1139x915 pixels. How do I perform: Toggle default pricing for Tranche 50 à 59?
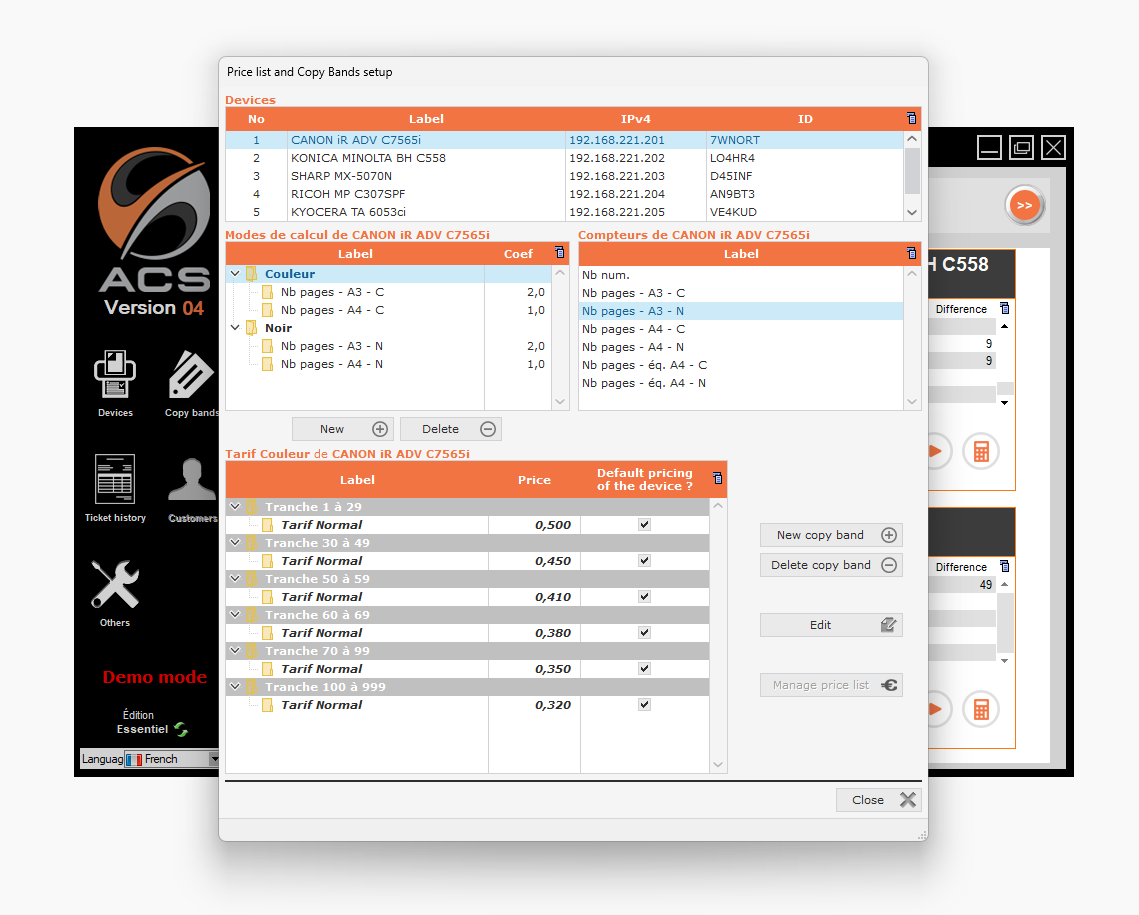[x=644, y=596]
